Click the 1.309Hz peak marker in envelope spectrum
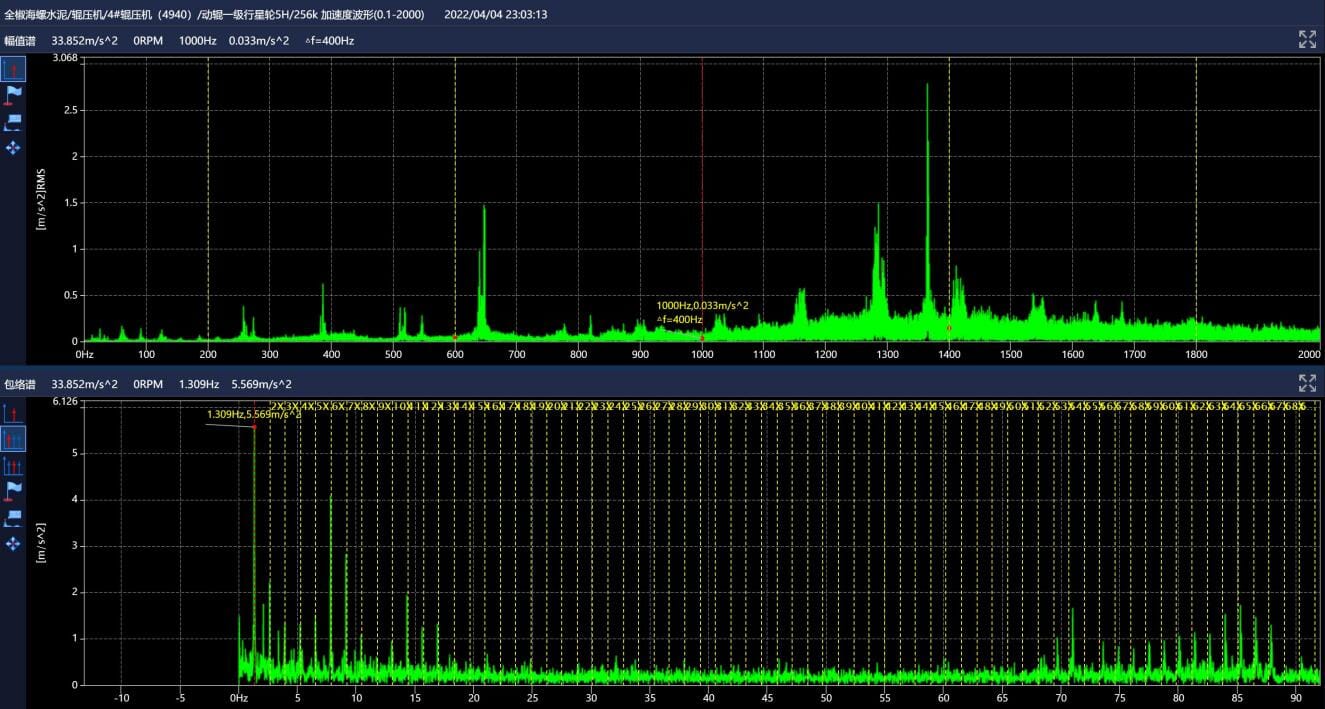 pyautogui.click(x=254, y=427)
